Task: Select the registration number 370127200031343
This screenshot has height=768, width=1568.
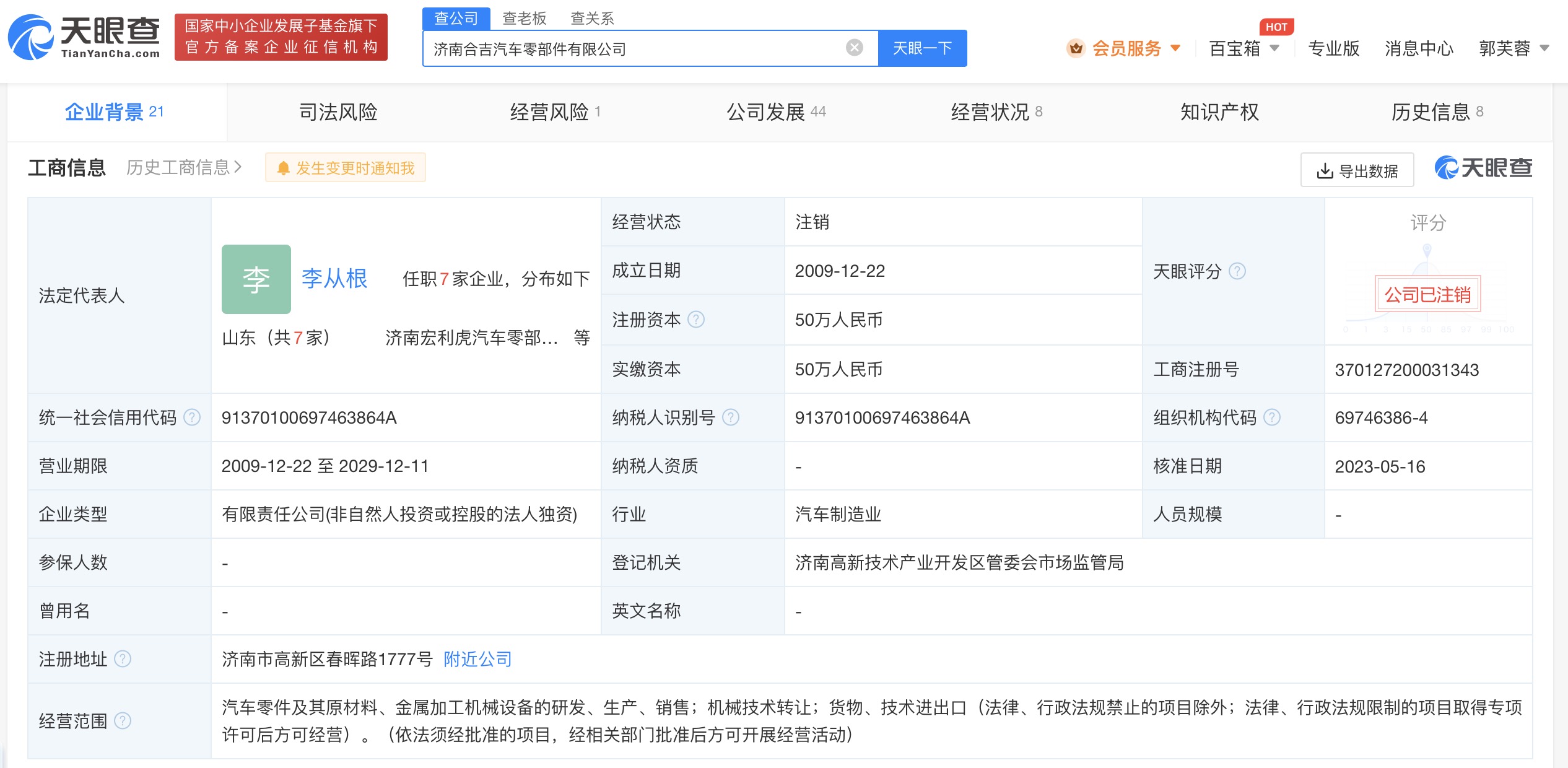Action: [x=1406, y=370]
